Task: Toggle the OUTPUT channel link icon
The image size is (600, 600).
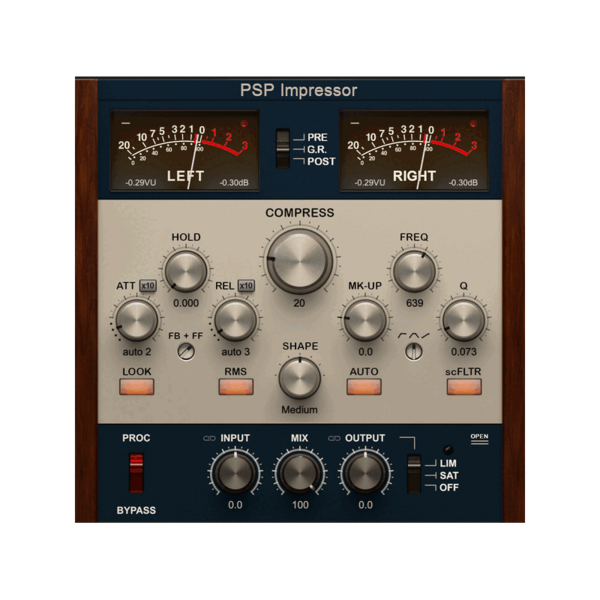Action: [334, 438]
